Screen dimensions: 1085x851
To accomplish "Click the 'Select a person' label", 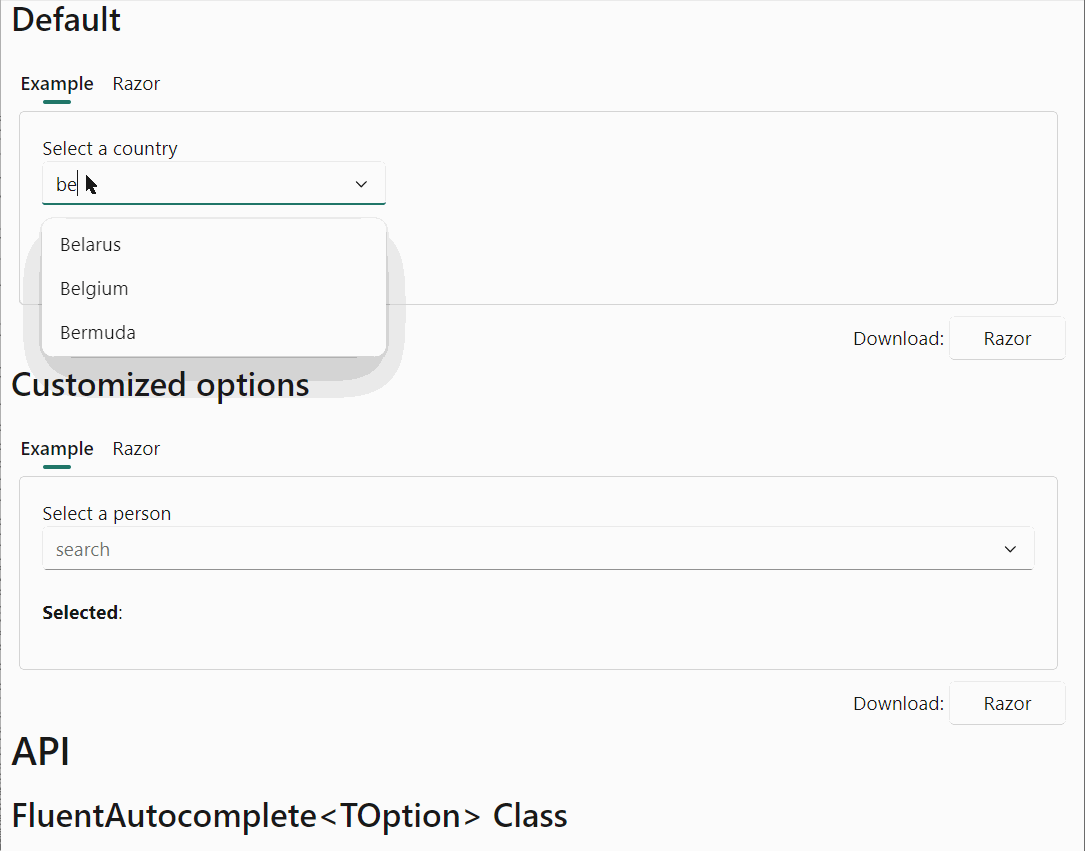I will (x=106, y=513).
